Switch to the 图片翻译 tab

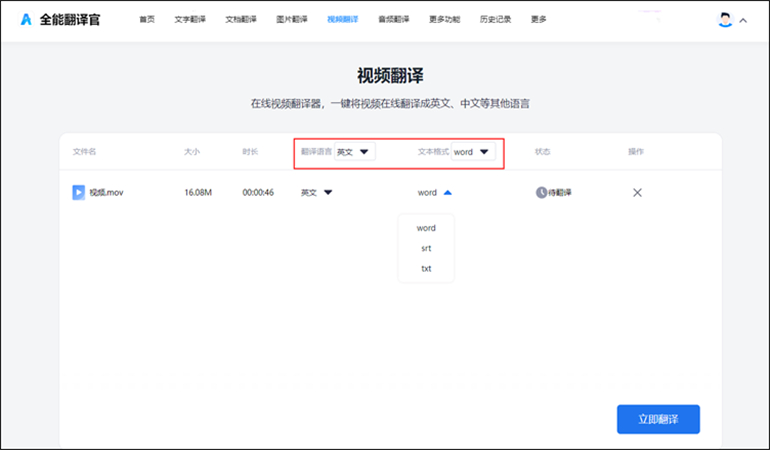coord(291,20)
